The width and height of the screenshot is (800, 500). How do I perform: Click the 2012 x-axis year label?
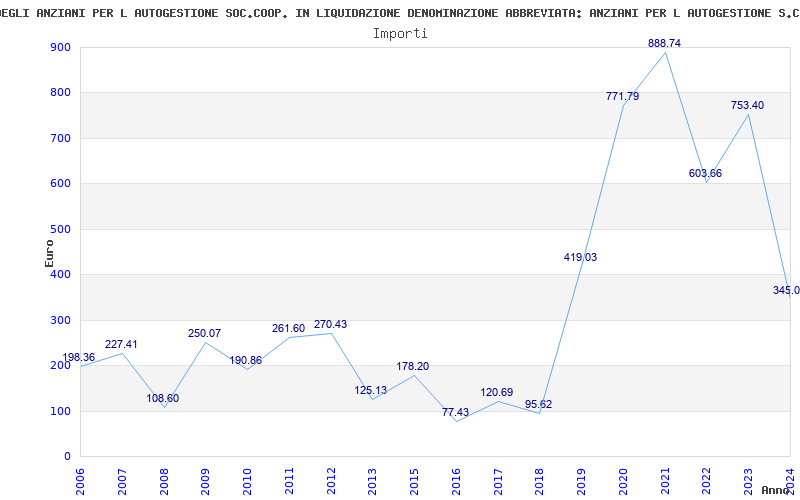point(331,482)
